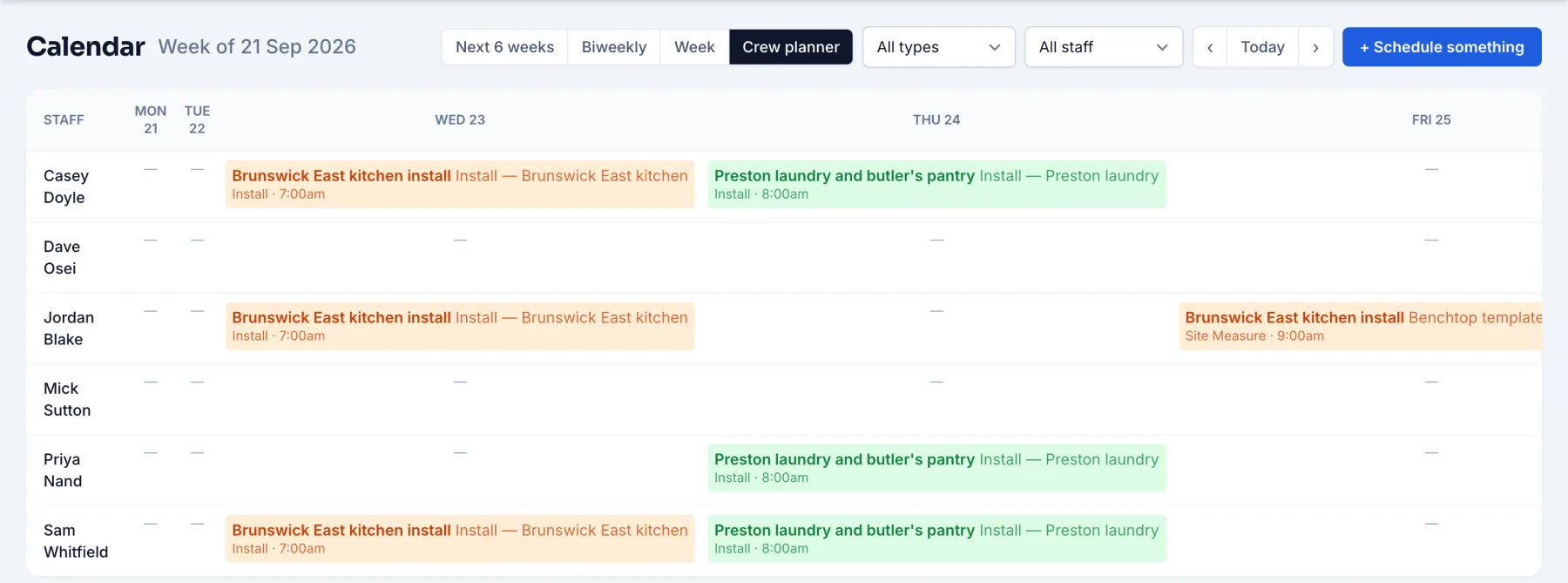Image resolution: width=1568 pixels, height=583 pixels.
Task: Click the Calendar page title
Action: point(85,46)
